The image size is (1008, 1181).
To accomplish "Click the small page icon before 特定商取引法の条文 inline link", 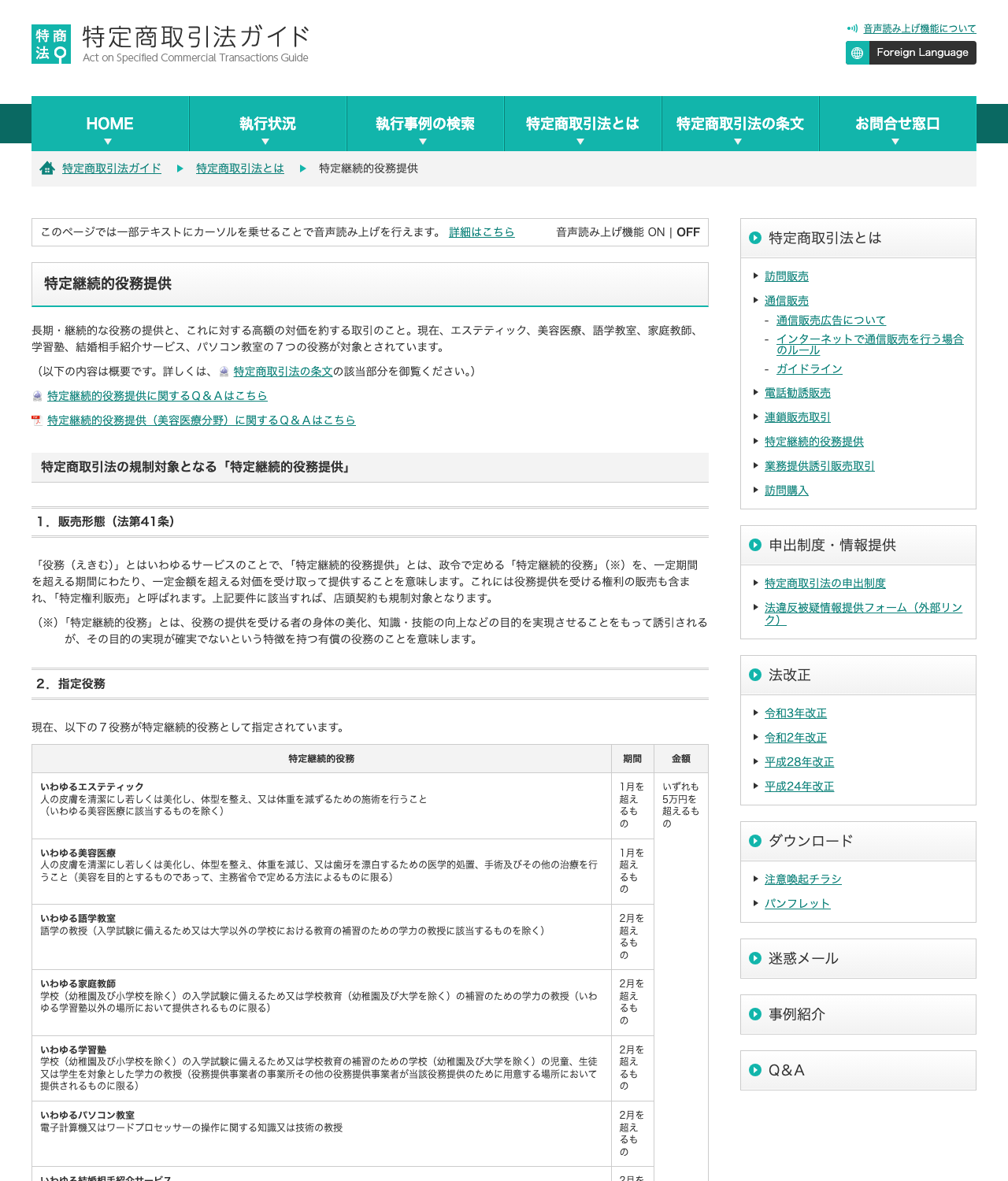I will pos(224,372).
